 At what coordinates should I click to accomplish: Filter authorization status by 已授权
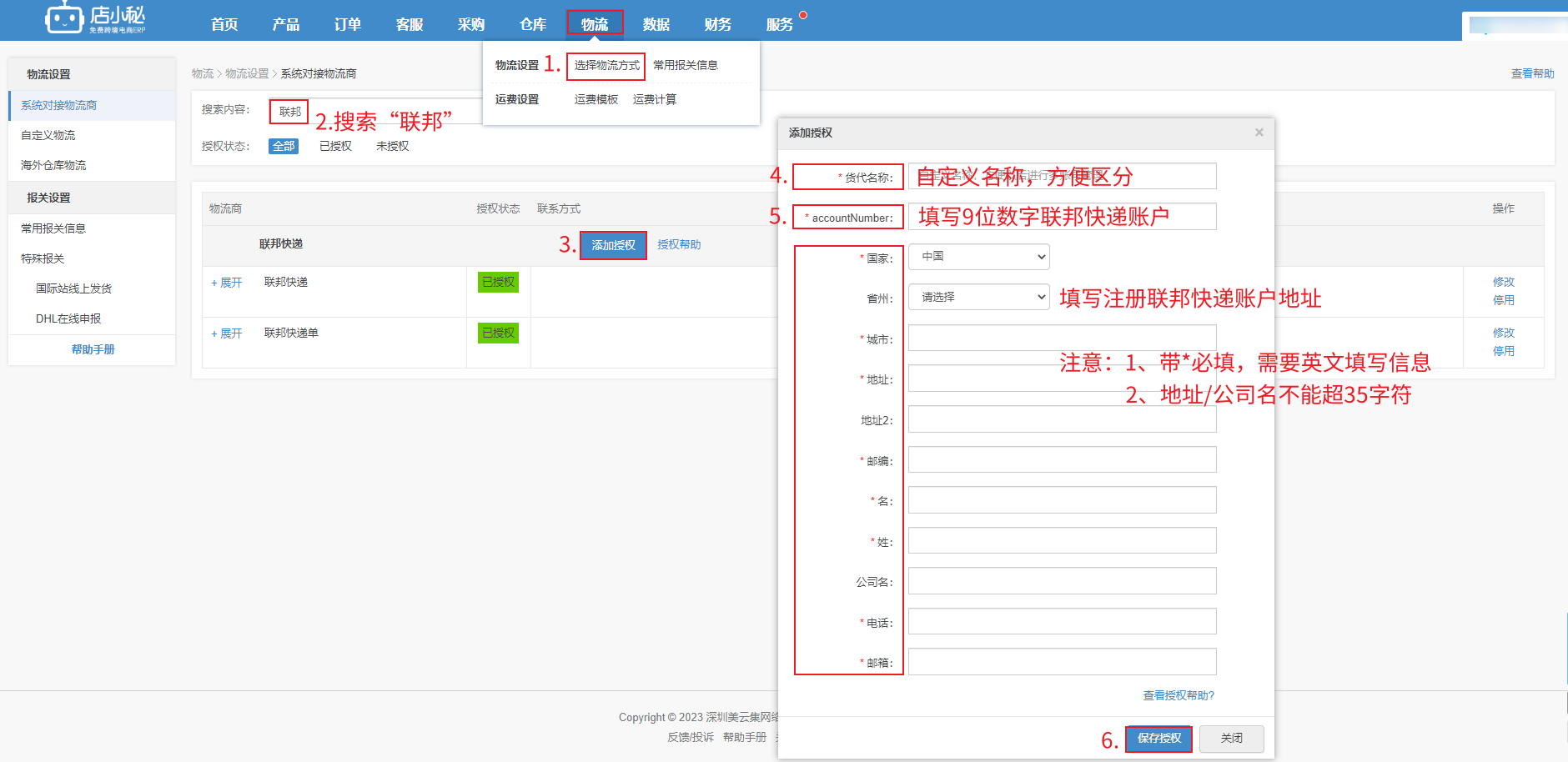click(x=335, y=146)
